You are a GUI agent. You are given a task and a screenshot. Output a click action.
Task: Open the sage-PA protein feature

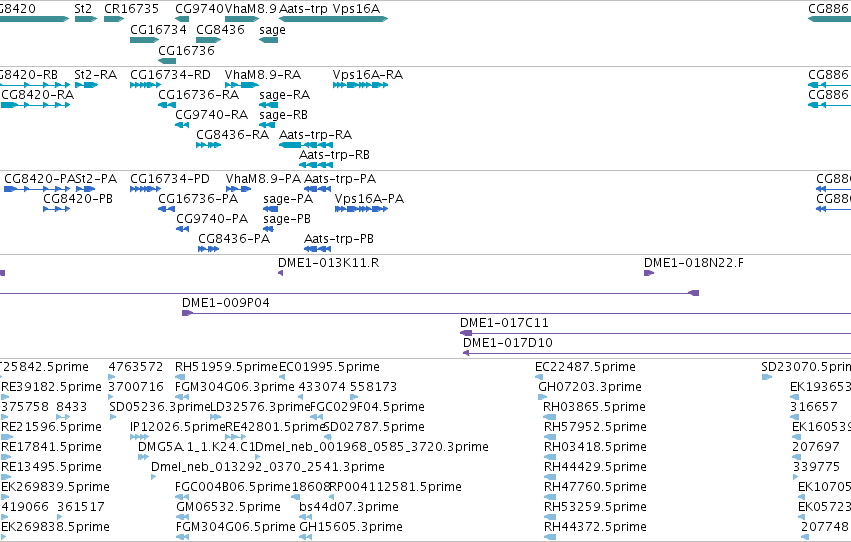pos(270,209)
